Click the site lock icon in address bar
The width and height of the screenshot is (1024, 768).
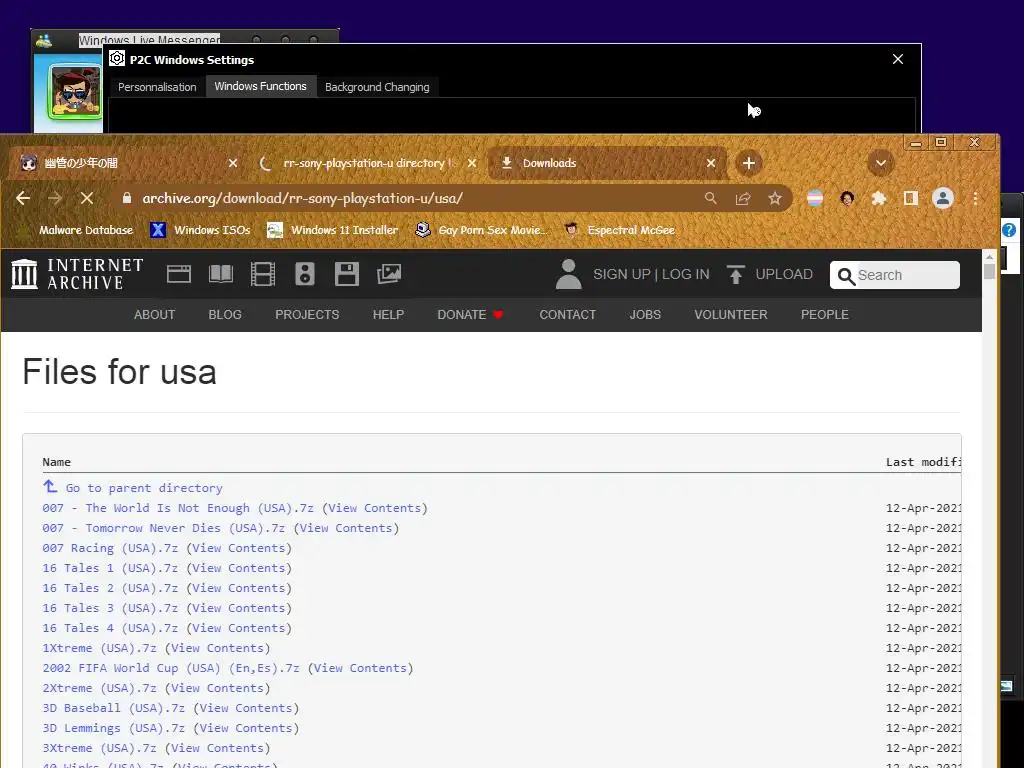pyautogui.click(x=127, y=199)
